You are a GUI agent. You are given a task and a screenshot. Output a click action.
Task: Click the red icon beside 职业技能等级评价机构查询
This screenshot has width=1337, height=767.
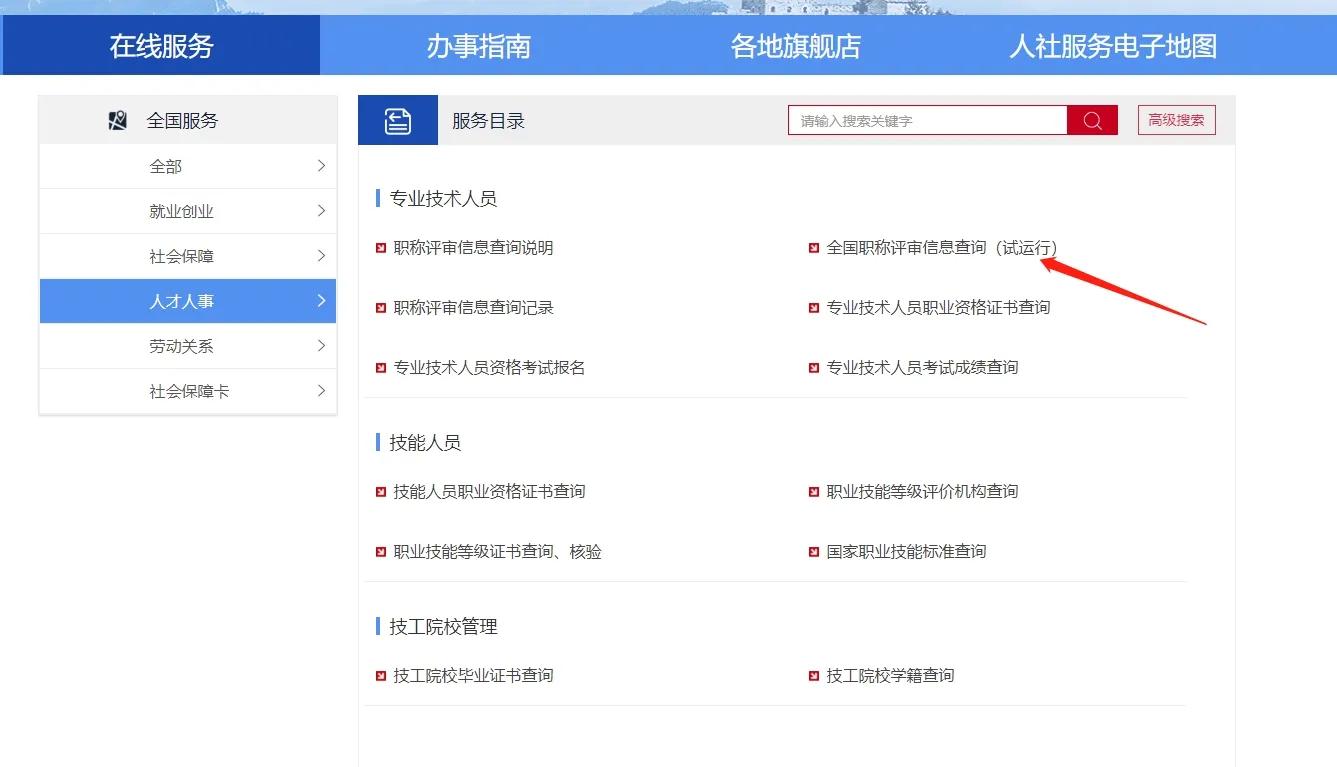[x=813, y=491]
